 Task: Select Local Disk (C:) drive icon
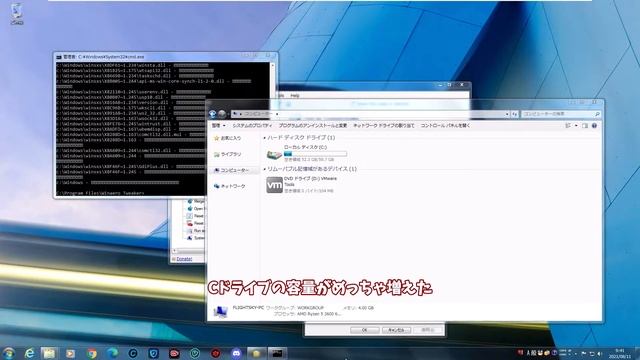pos(274,154)
